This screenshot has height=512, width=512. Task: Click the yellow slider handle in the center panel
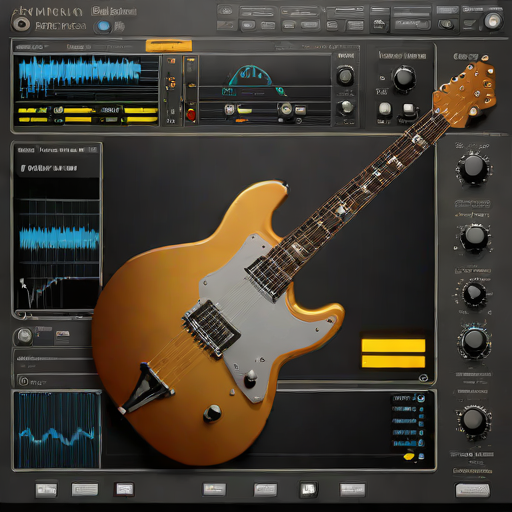pyautogui.click(x=244, y=110)
